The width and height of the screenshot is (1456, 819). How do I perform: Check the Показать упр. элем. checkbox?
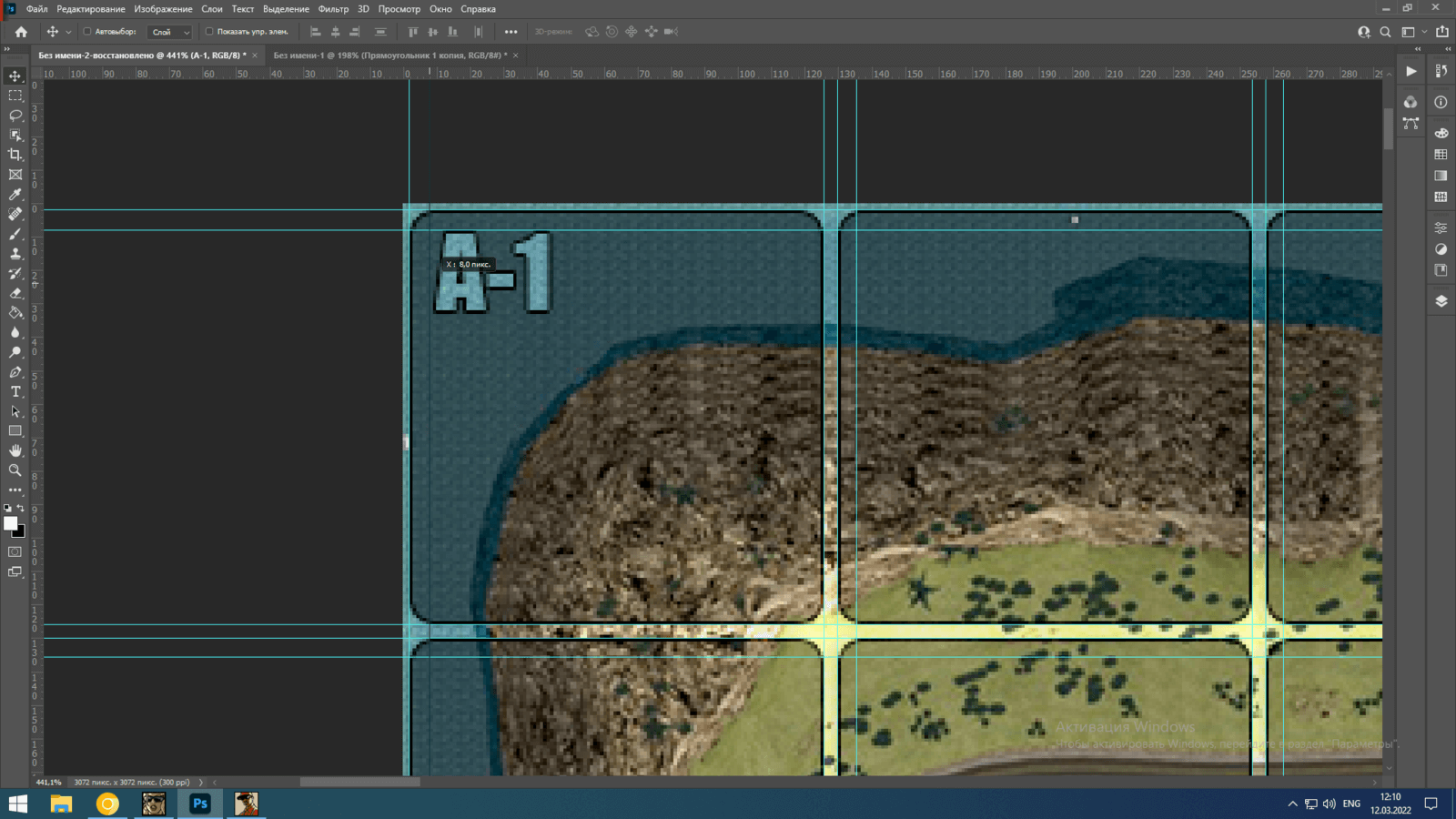click(x=209, y=32)
